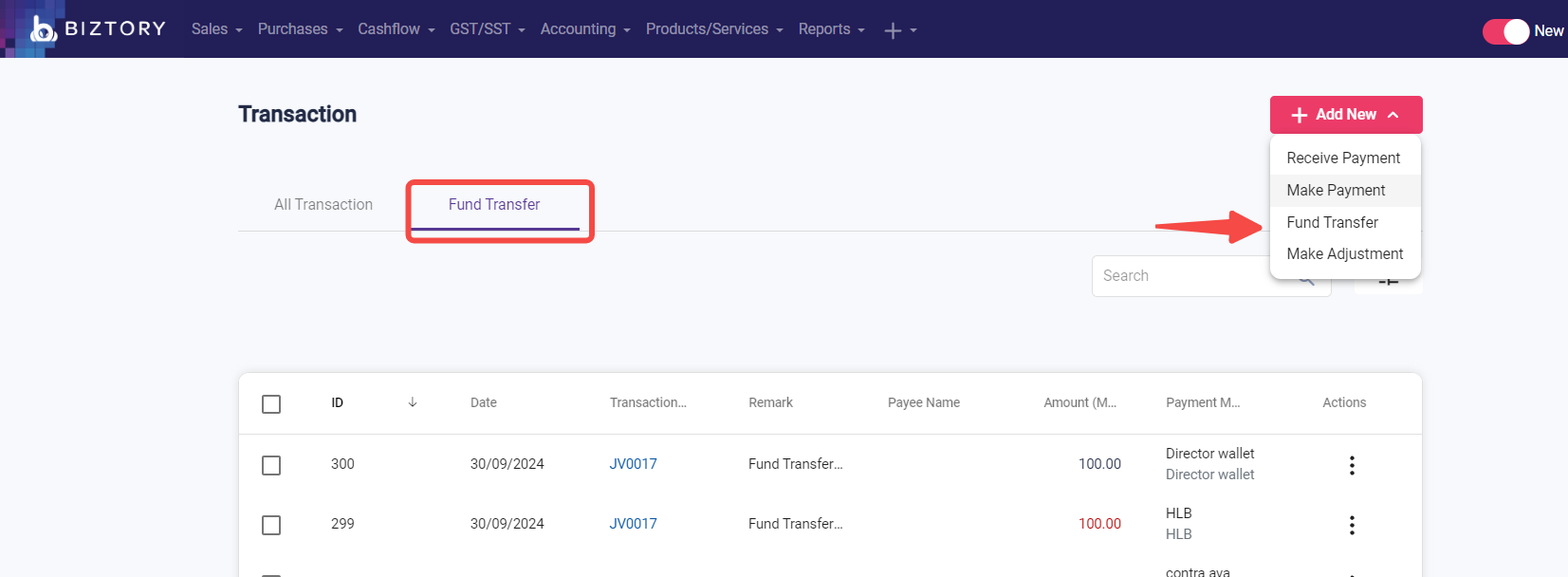
Task: Click Fund Transfer remark in row 299
Action: point(795,524)
